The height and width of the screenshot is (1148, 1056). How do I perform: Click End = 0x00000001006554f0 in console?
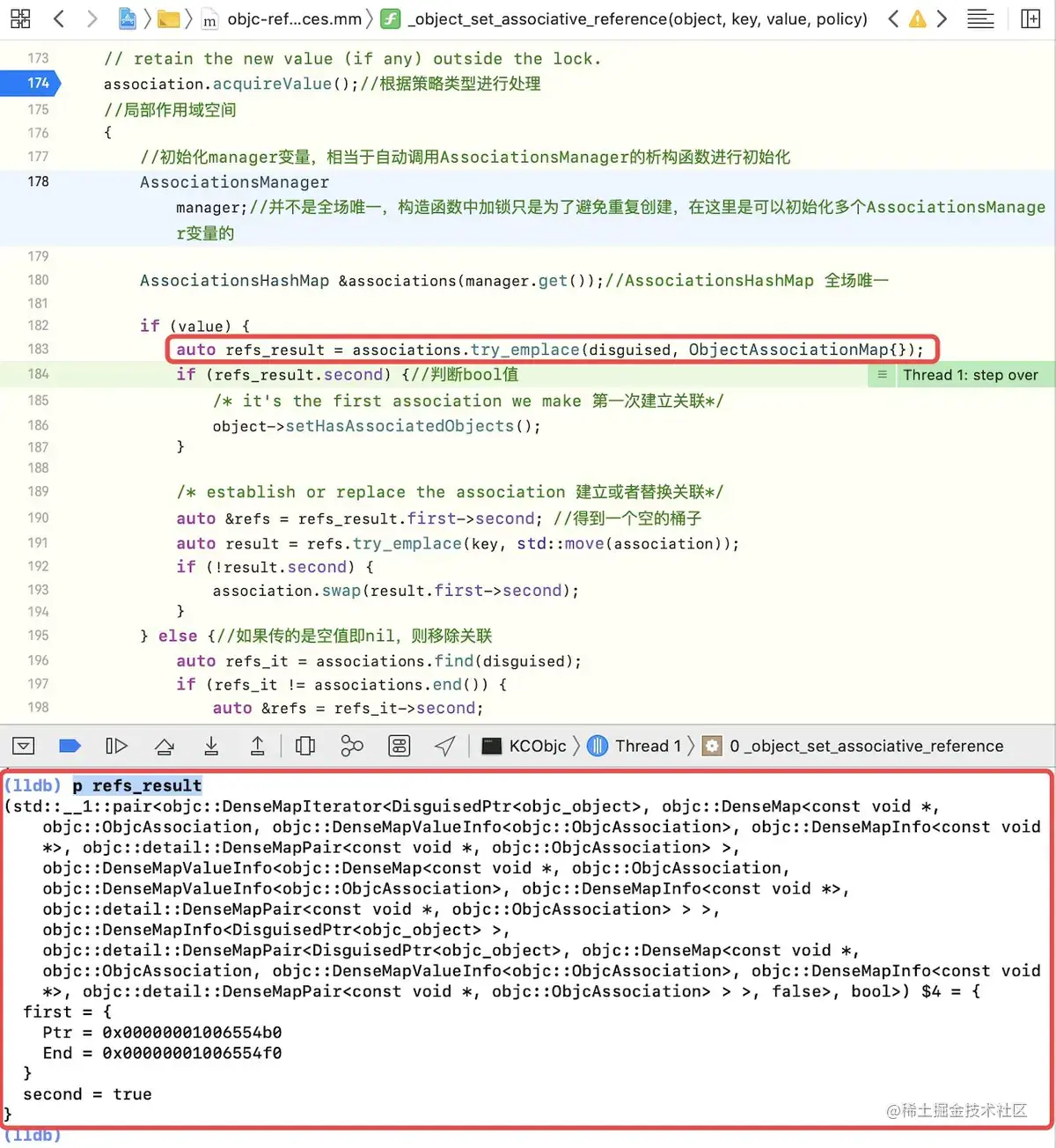click(162, 1053)
